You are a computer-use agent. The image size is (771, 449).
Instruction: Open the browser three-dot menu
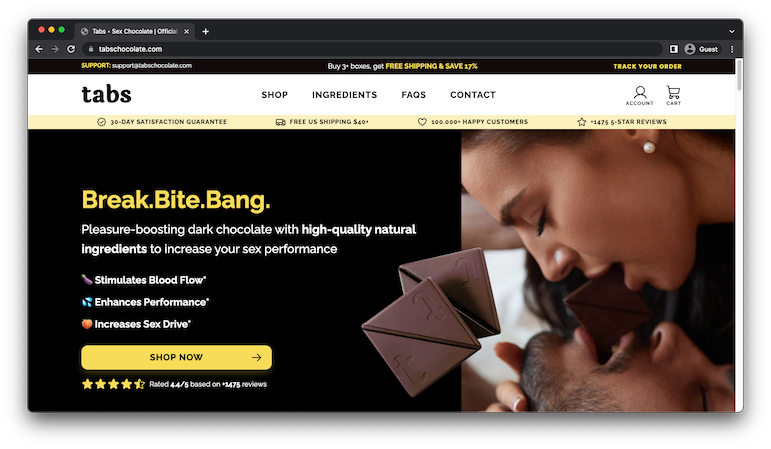point(732,49)
